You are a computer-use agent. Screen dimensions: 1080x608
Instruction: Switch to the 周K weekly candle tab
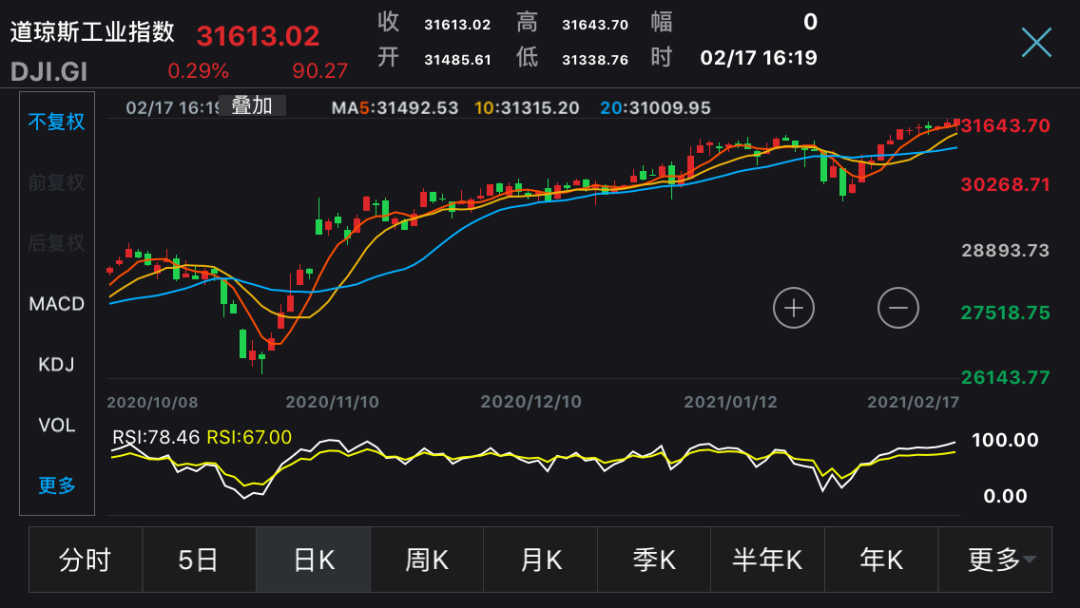coord(426,560)
